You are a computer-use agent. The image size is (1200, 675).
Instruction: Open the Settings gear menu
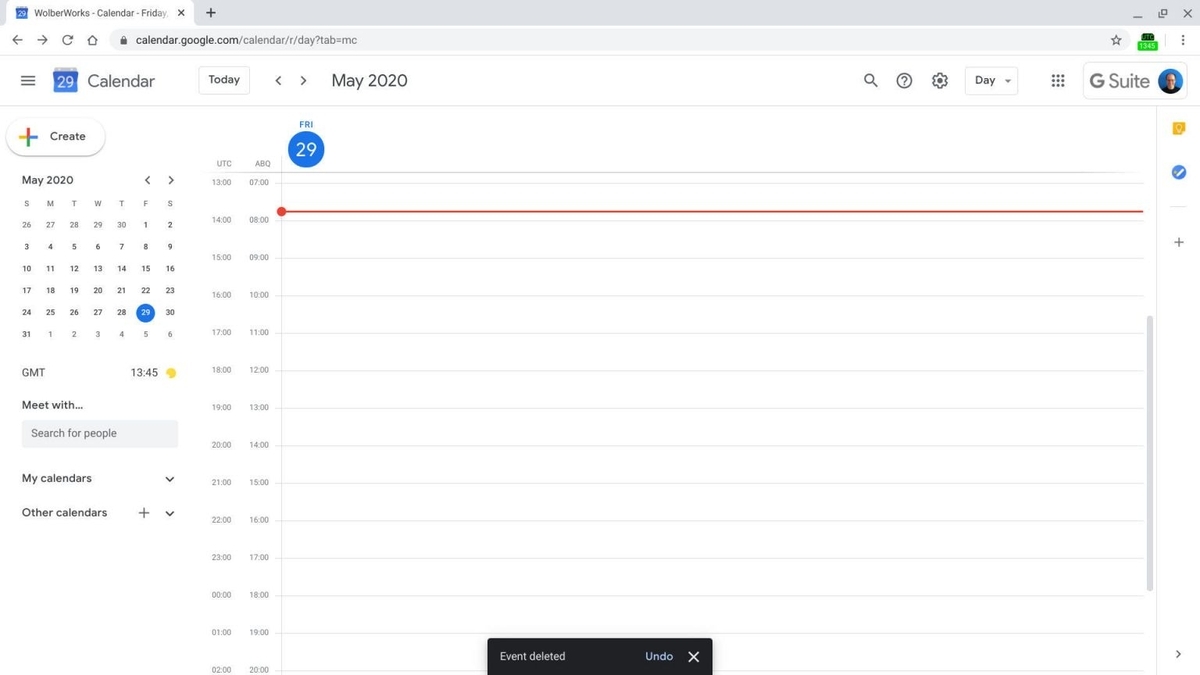point(939,81)
